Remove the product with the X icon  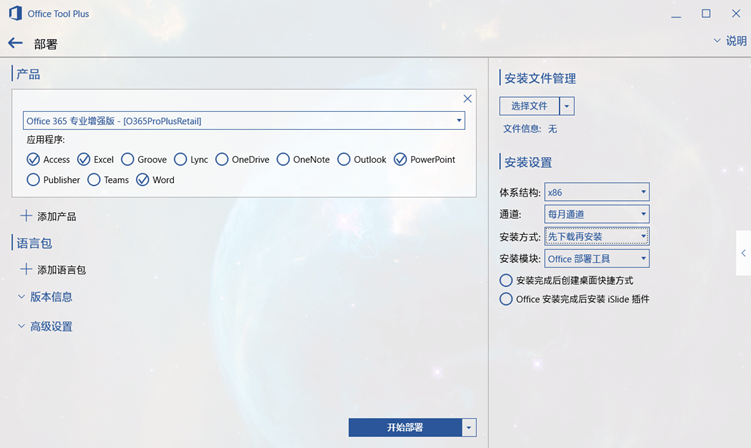tap(467, 99)
